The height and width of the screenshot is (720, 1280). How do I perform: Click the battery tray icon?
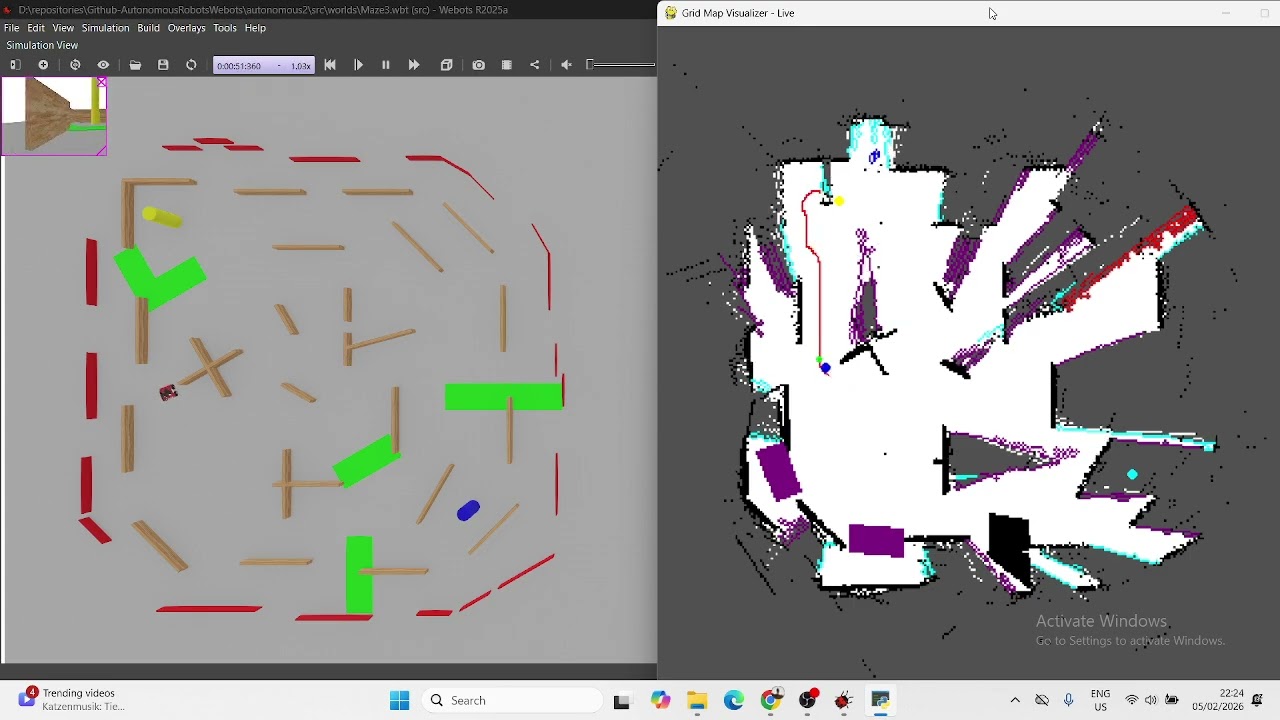1172,700
